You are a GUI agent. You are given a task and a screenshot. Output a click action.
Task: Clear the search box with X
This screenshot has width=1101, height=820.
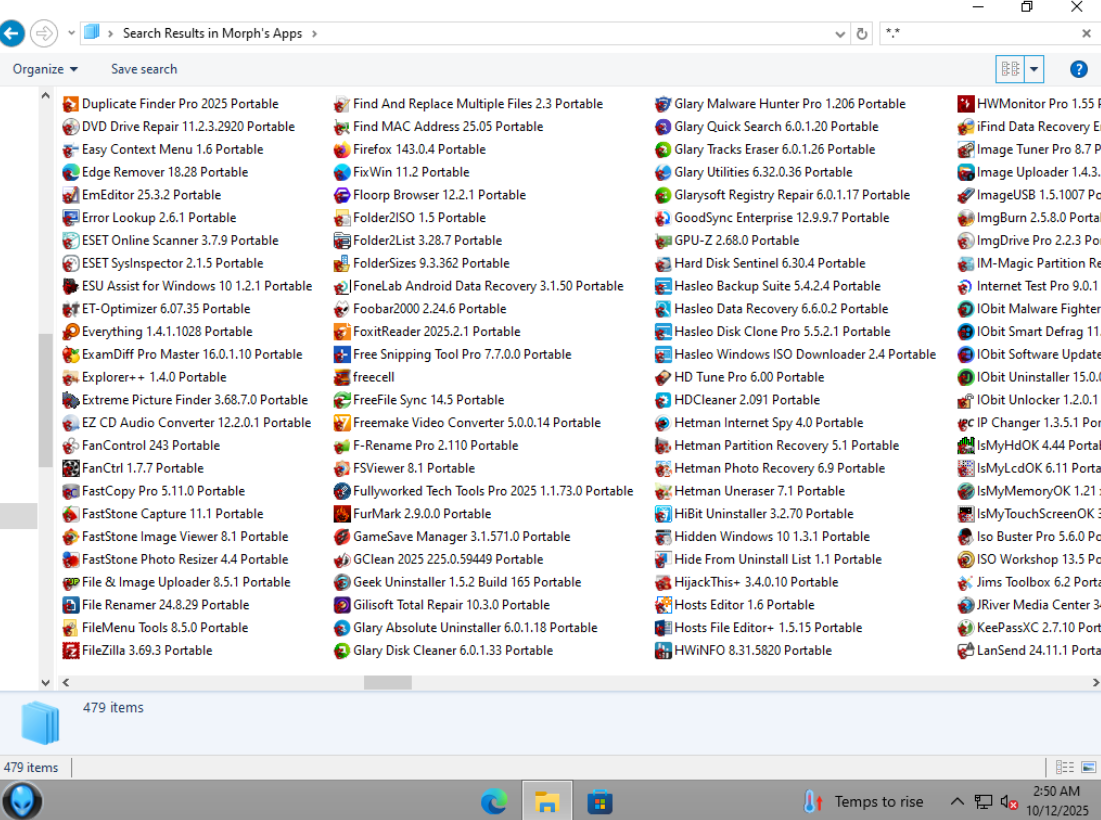(x=1086, y=33)
